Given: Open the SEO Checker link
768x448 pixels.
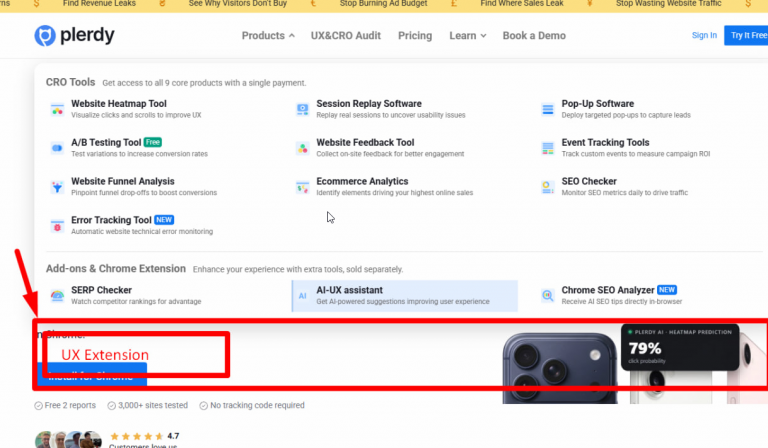Looking at the screenshot, I should tap(589, 181).
